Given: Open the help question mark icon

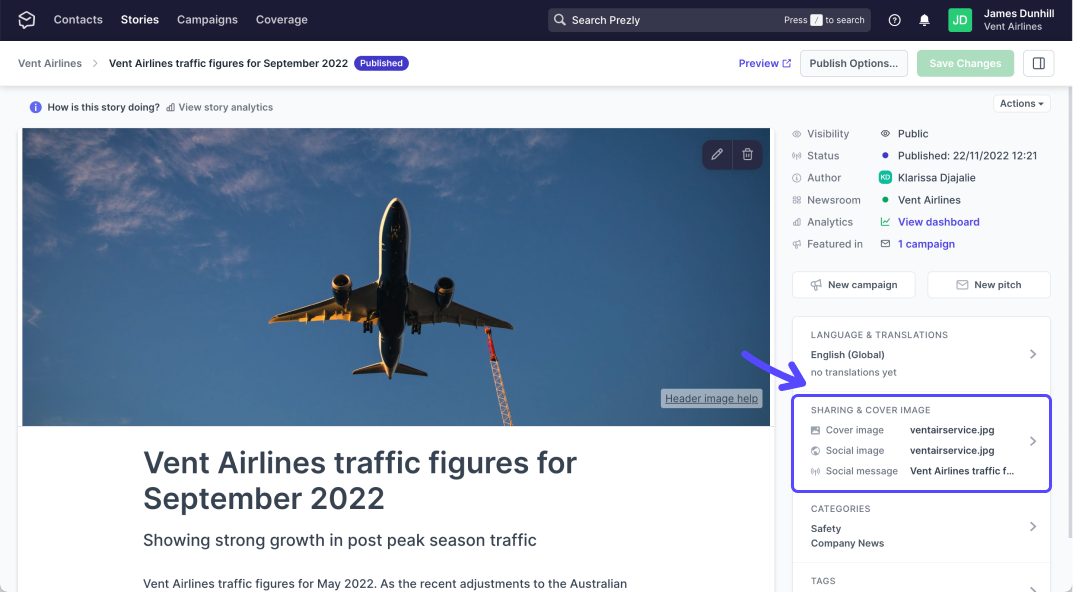Looking at the screenshot, I should [894, 20].
